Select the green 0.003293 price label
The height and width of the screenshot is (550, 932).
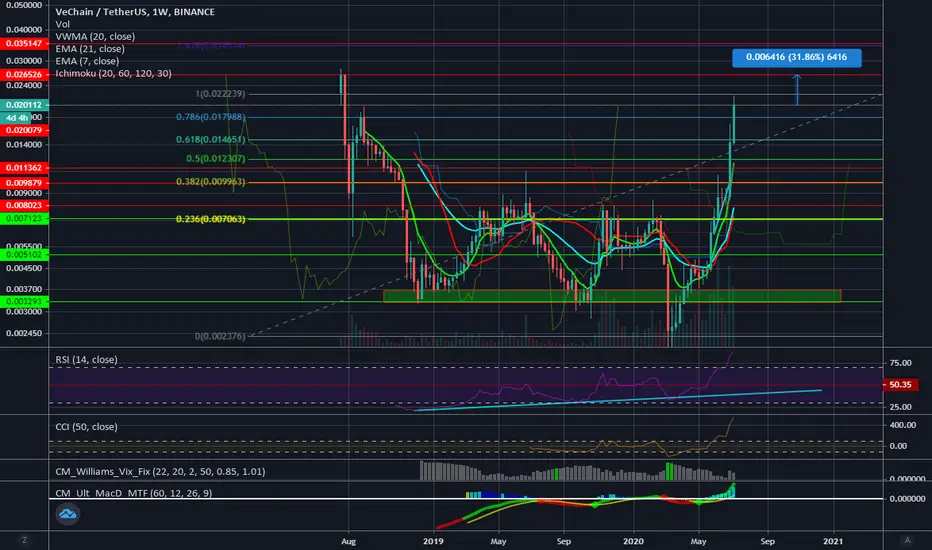click(24, 301)
